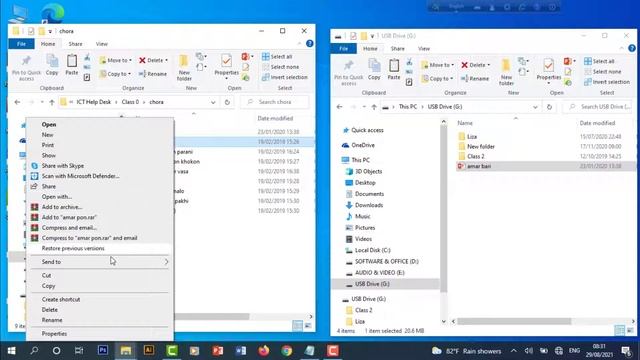
Task: Select OneDrive in navigation pane
Action: click(x=363, y=145)
